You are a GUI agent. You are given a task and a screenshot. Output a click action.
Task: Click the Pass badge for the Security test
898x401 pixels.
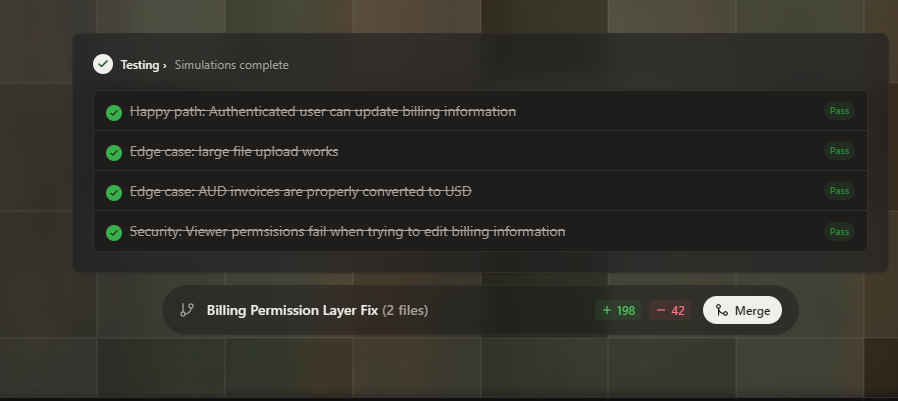(x=839, y=231)
